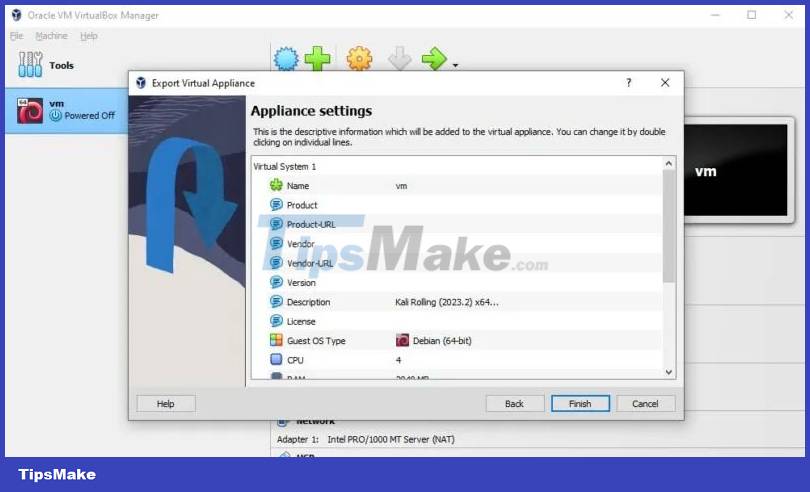
Task: Click the 'Debian (64-bit)' value
Action: click(442, 341)
